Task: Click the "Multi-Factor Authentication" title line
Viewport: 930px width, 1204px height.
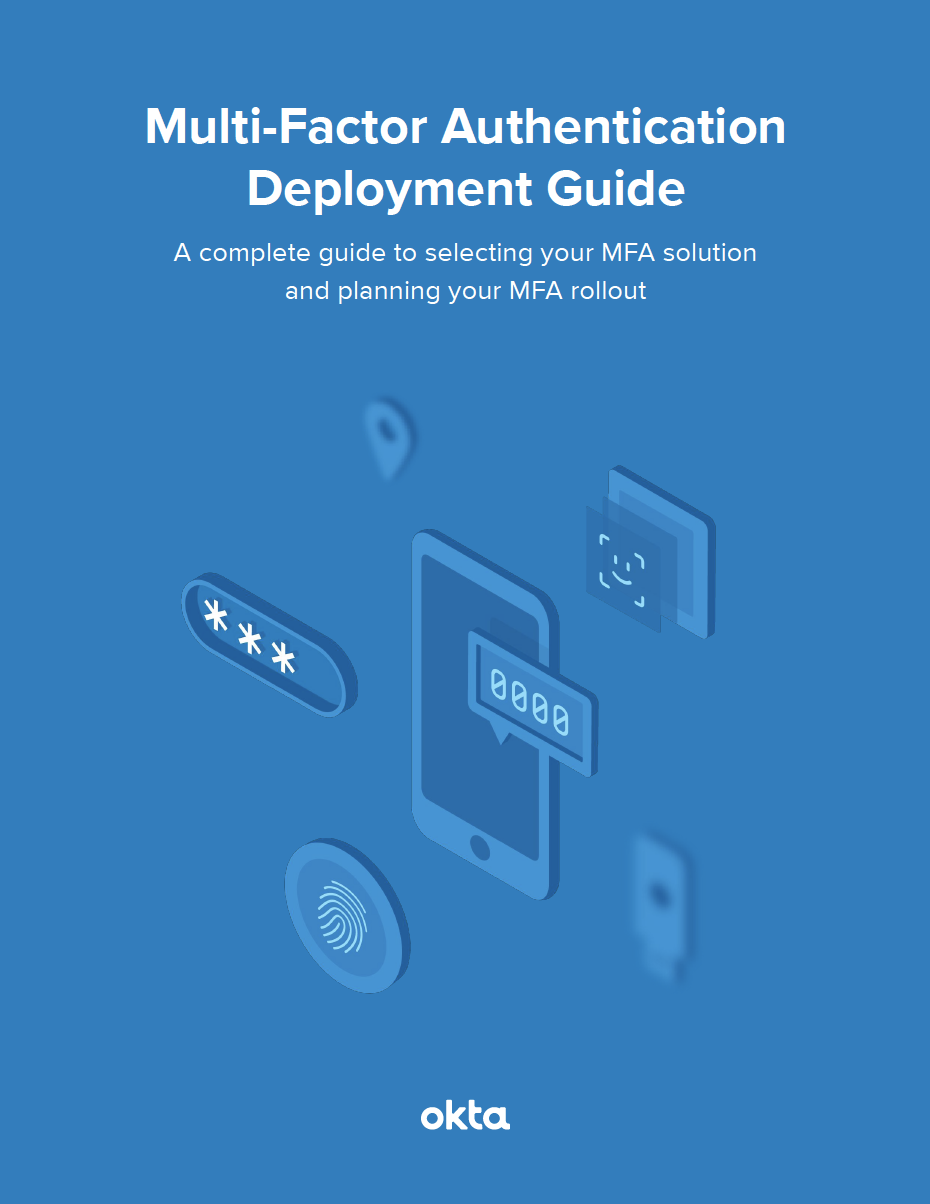Action: pos(465,127)
